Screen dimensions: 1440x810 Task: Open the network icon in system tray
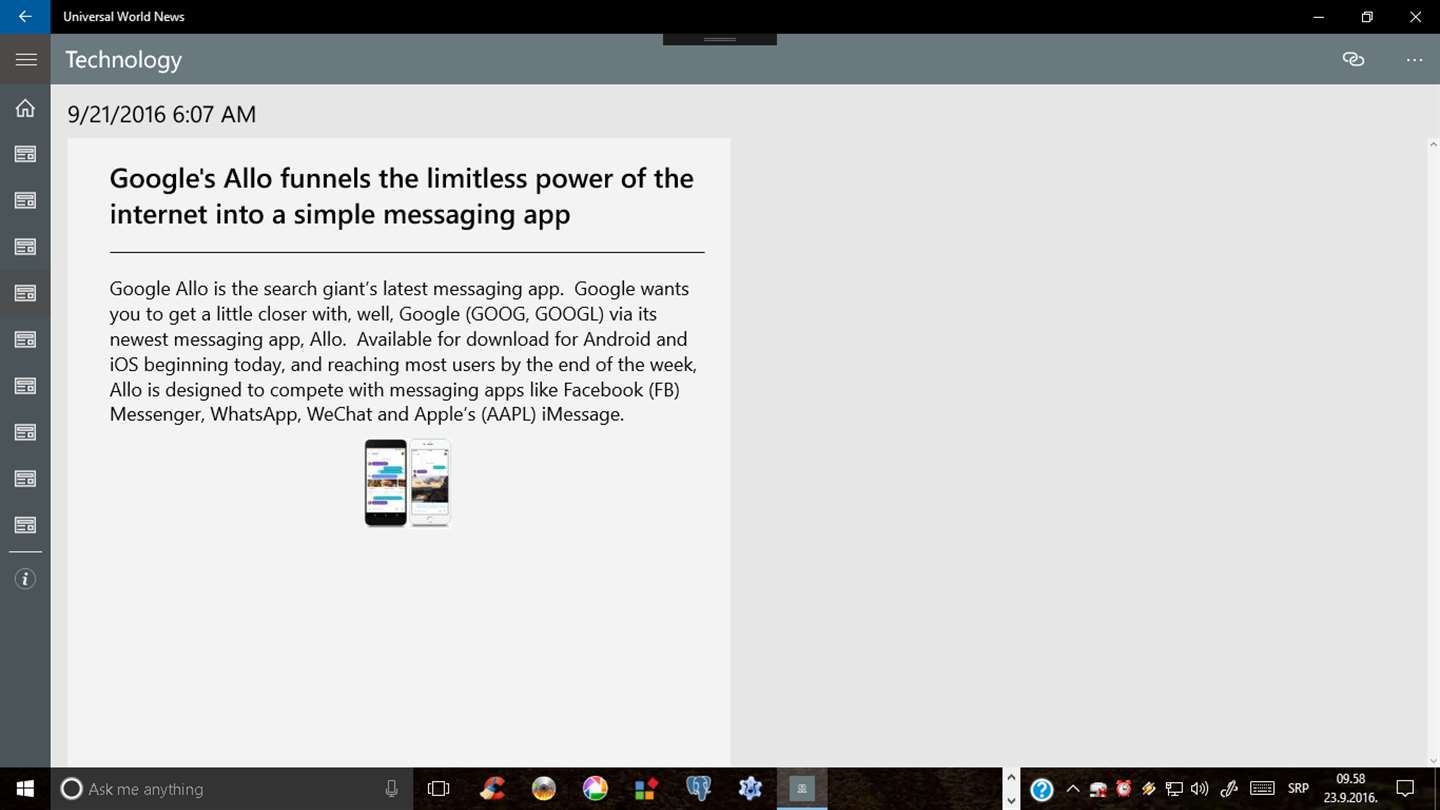1174,789
